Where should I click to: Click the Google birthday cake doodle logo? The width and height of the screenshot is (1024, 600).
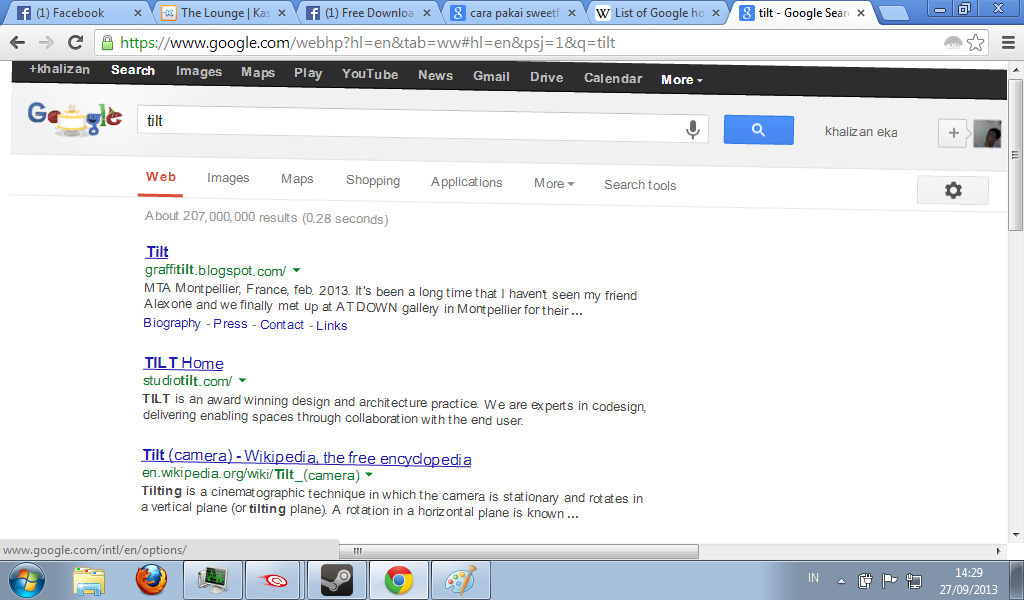point(74,118)
